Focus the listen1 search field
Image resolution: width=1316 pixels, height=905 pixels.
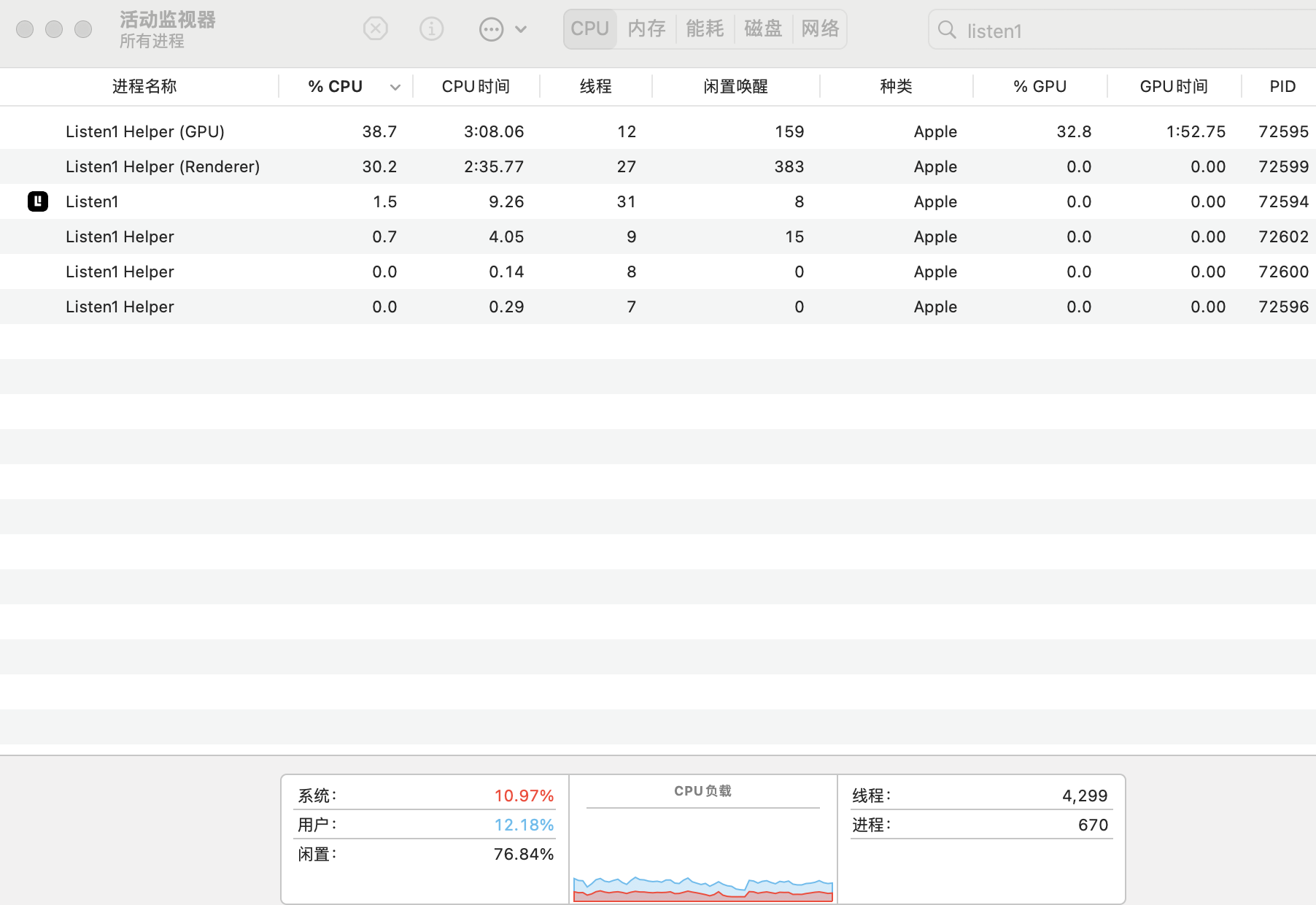click(x=1123, y=30)
